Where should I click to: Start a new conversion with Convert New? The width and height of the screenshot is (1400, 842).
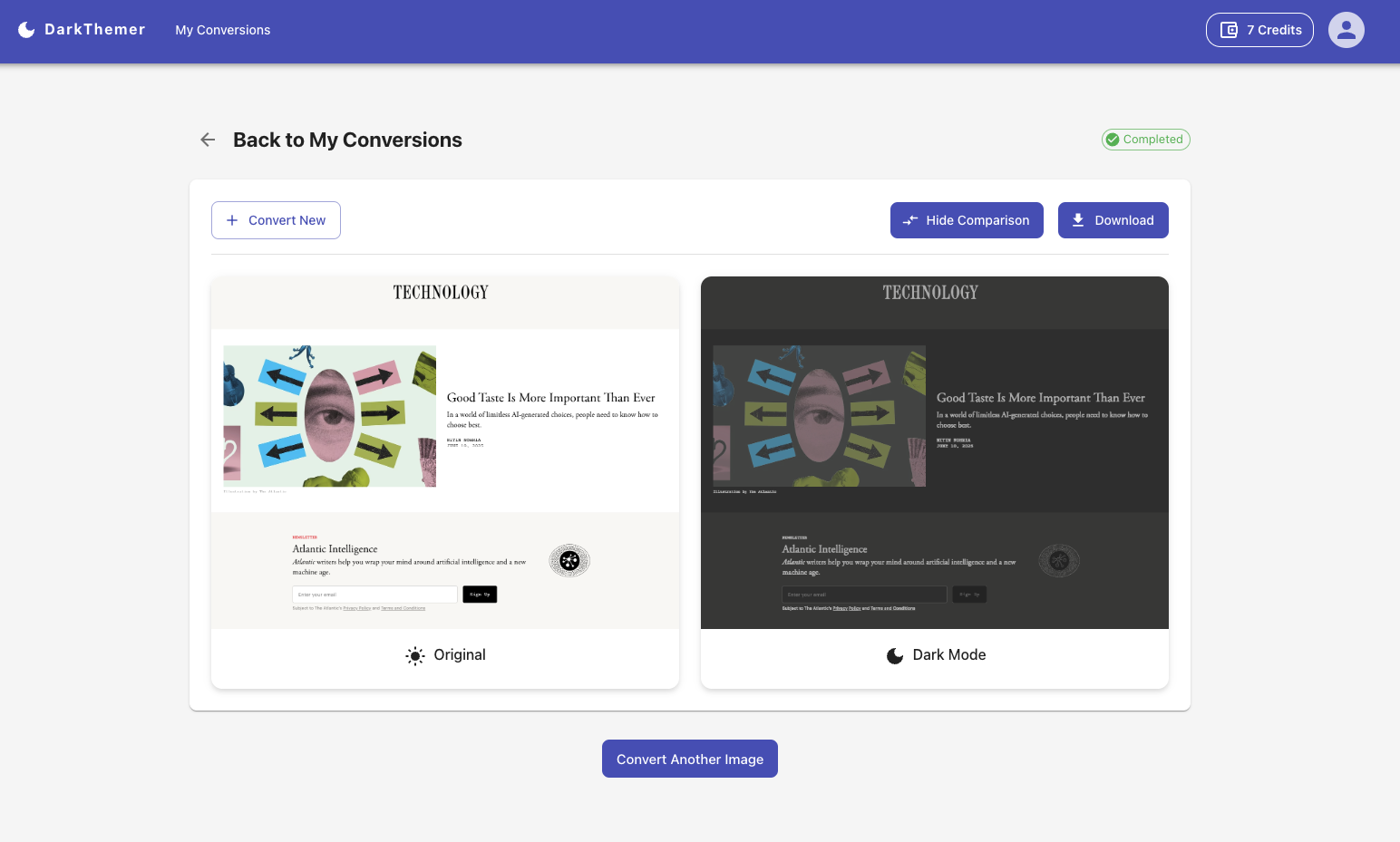point(276,220)
